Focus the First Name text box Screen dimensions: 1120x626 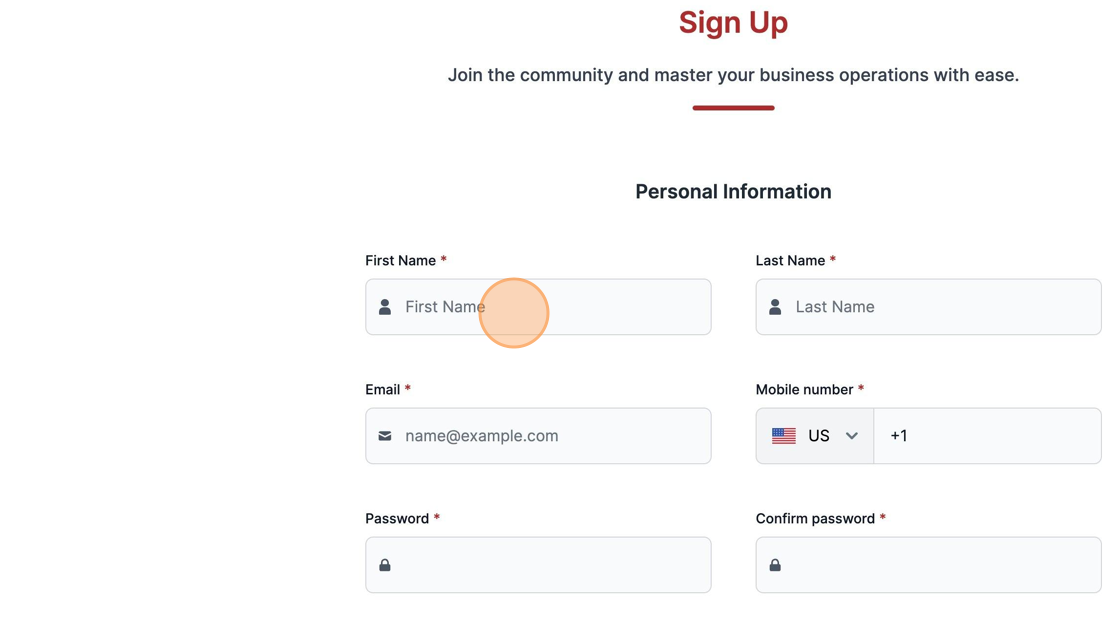point(539,307)
